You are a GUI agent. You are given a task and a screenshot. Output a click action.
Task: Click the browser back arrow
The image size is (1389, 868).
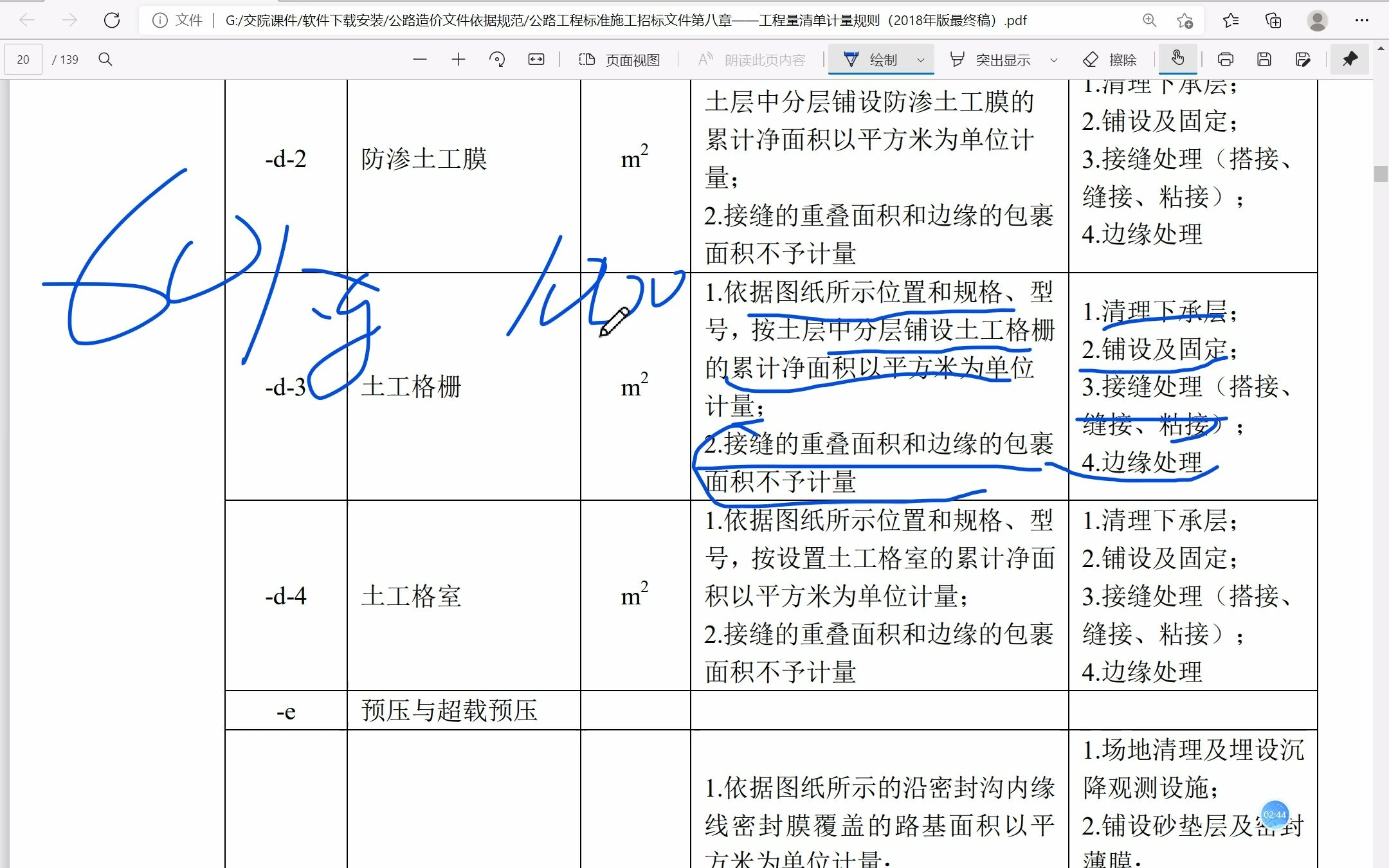pos(27,21)
